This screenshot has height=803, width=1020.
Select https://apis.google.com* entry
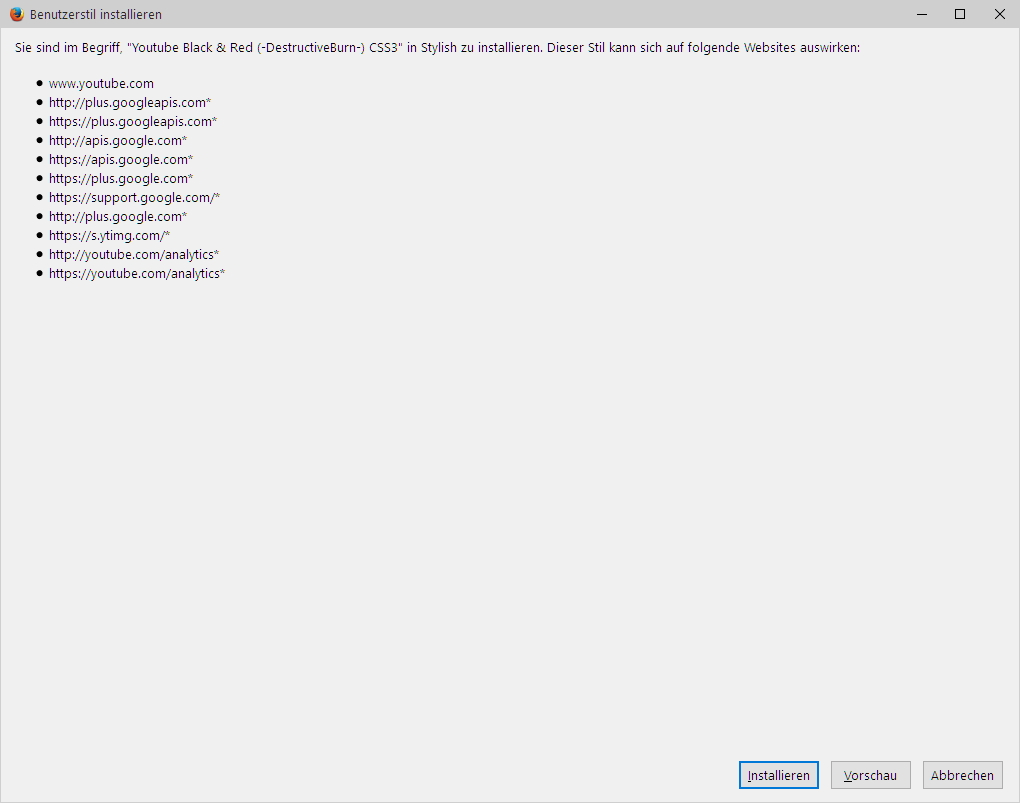point(120,159)
